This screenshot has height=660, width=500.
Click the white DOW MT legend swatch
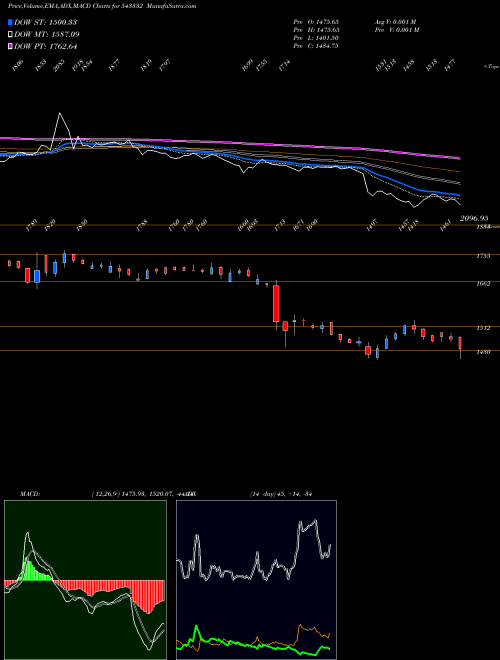[x=11, y=34]
